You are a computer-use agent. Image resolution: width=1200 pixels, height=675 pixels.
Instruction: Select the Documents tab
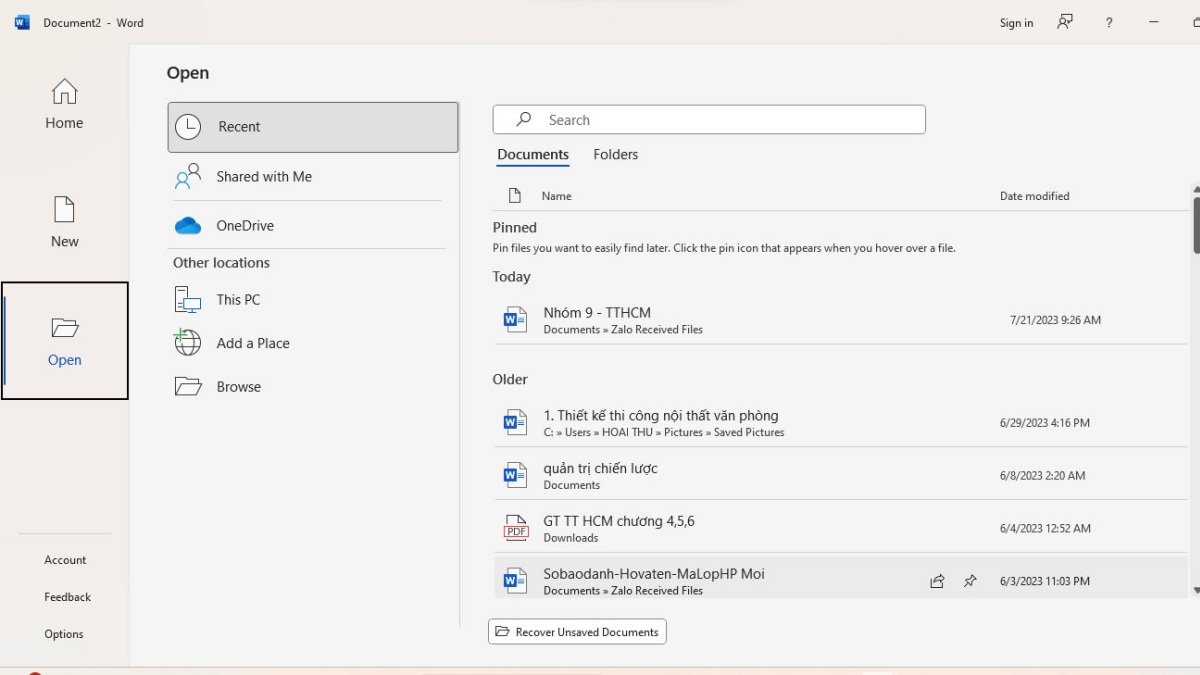point(533,155)
